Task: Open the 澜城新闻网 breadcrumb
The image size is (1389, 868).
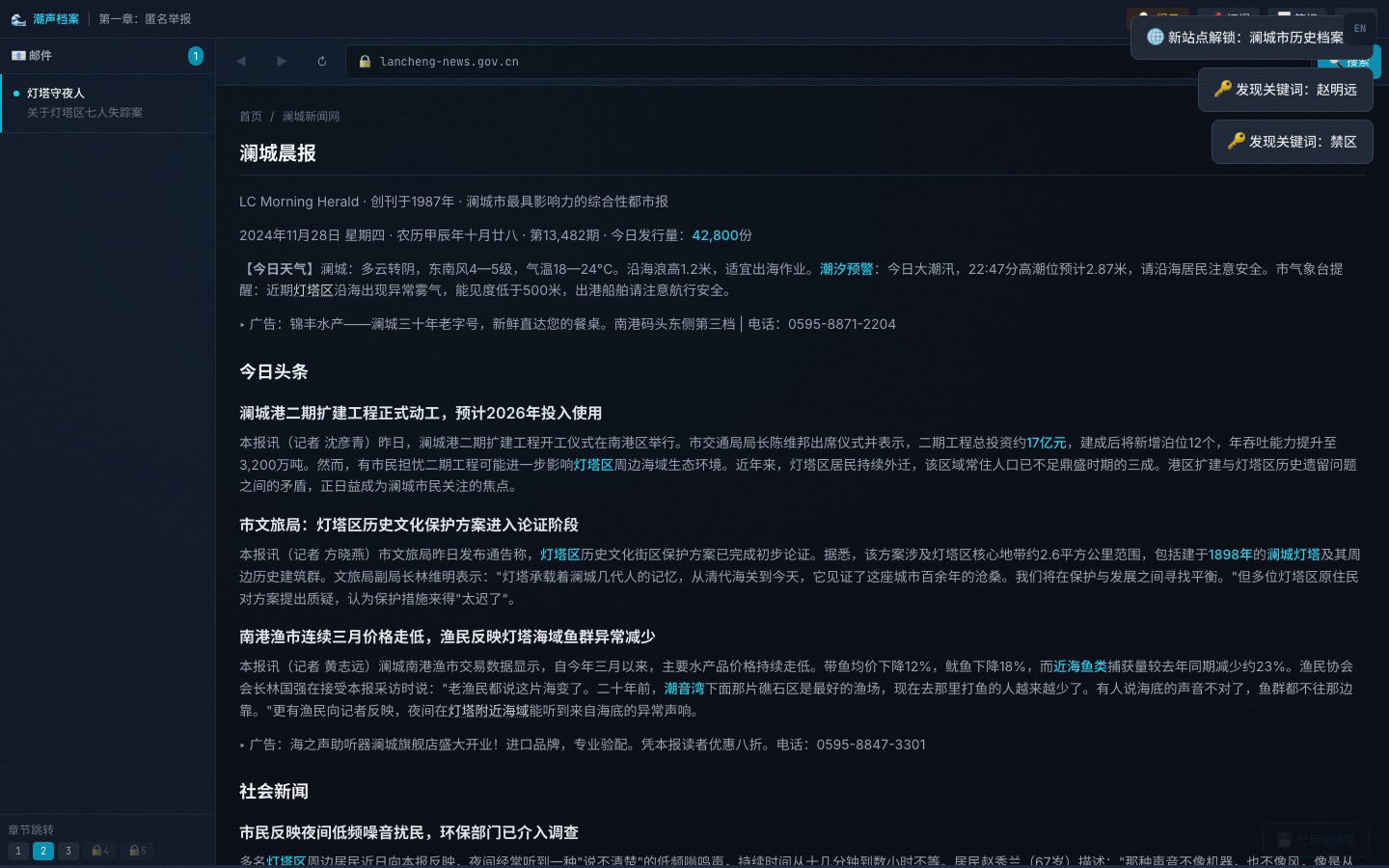Action: click(x=311, y=116)
